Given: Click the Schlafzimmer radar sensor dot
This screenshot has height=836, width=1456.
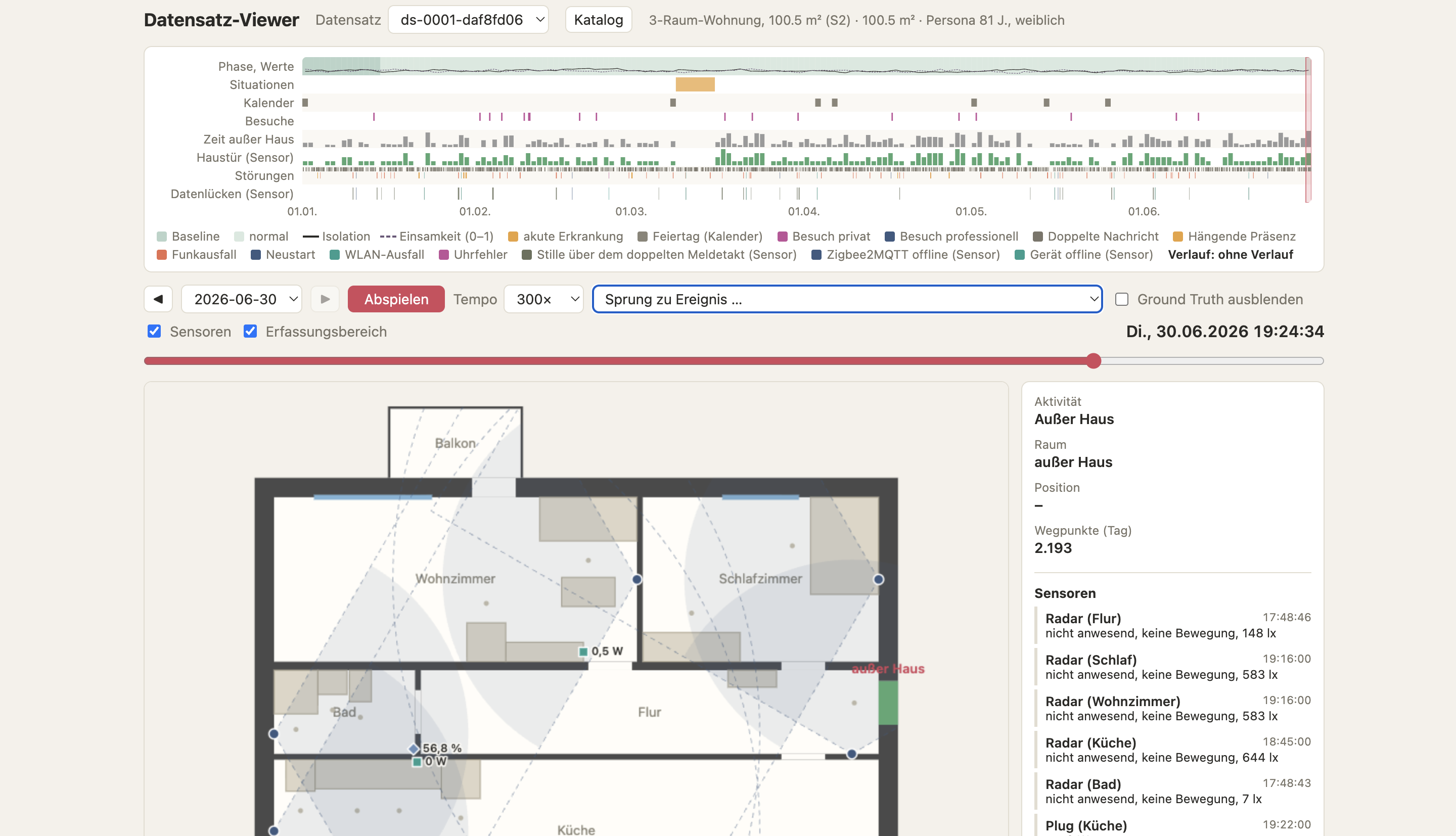Looking at the screenshot, I should point(879,579).
